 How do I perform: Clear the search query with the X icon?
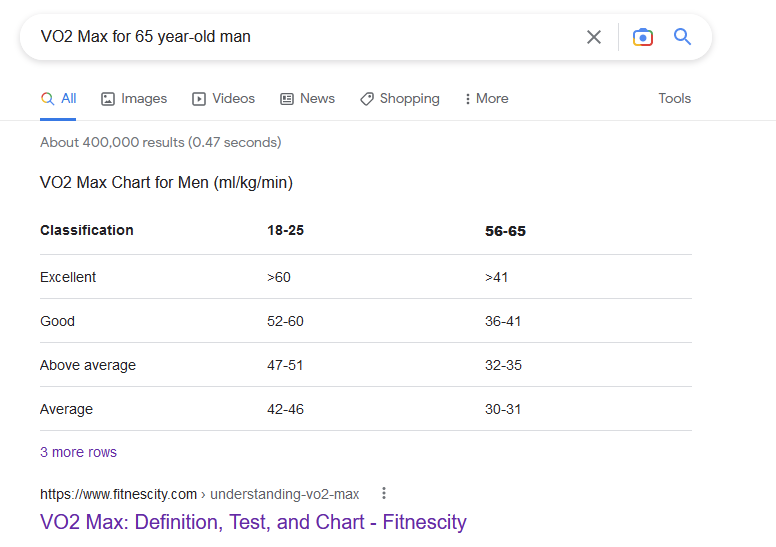pyautogui.click(x=593, y=37)
